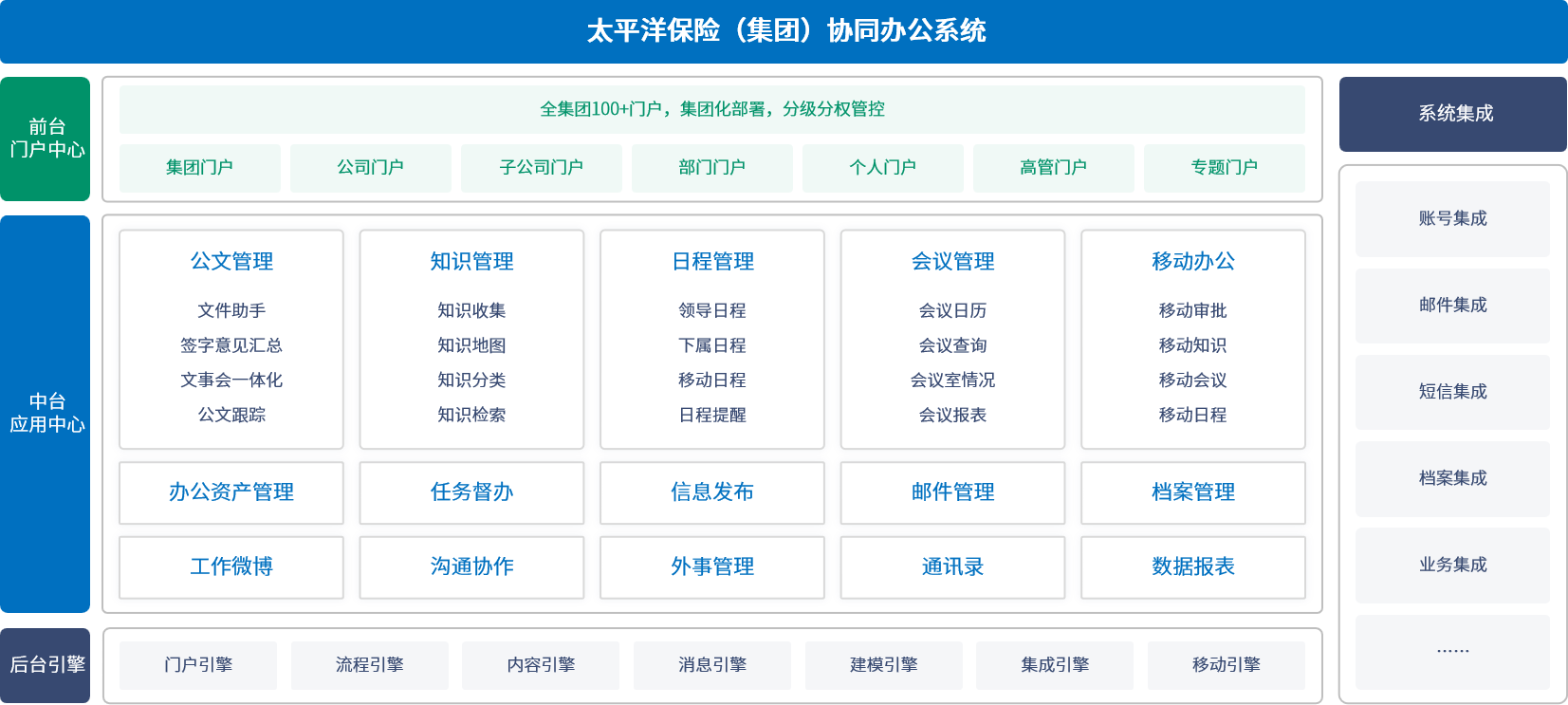Click the 部门门户 portal box
The image size is (1568, 705).
pos(712,168)
